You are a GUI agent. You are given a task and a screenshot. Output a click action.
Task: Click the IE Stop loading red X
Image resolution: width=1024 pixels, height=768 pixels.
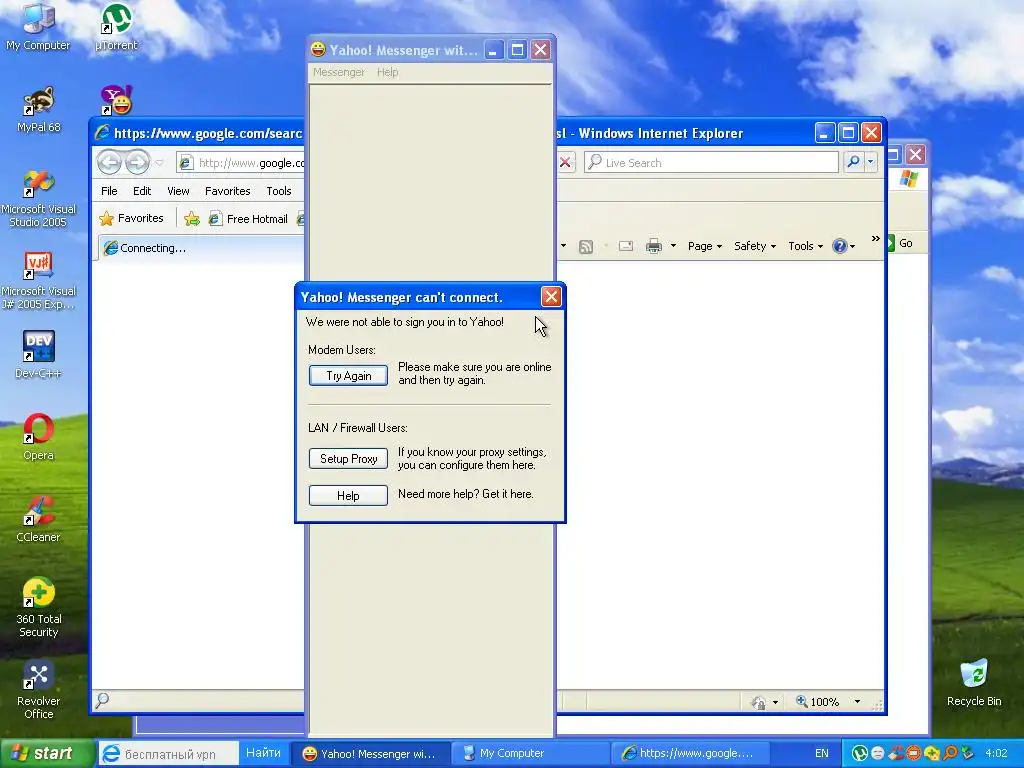566,163
